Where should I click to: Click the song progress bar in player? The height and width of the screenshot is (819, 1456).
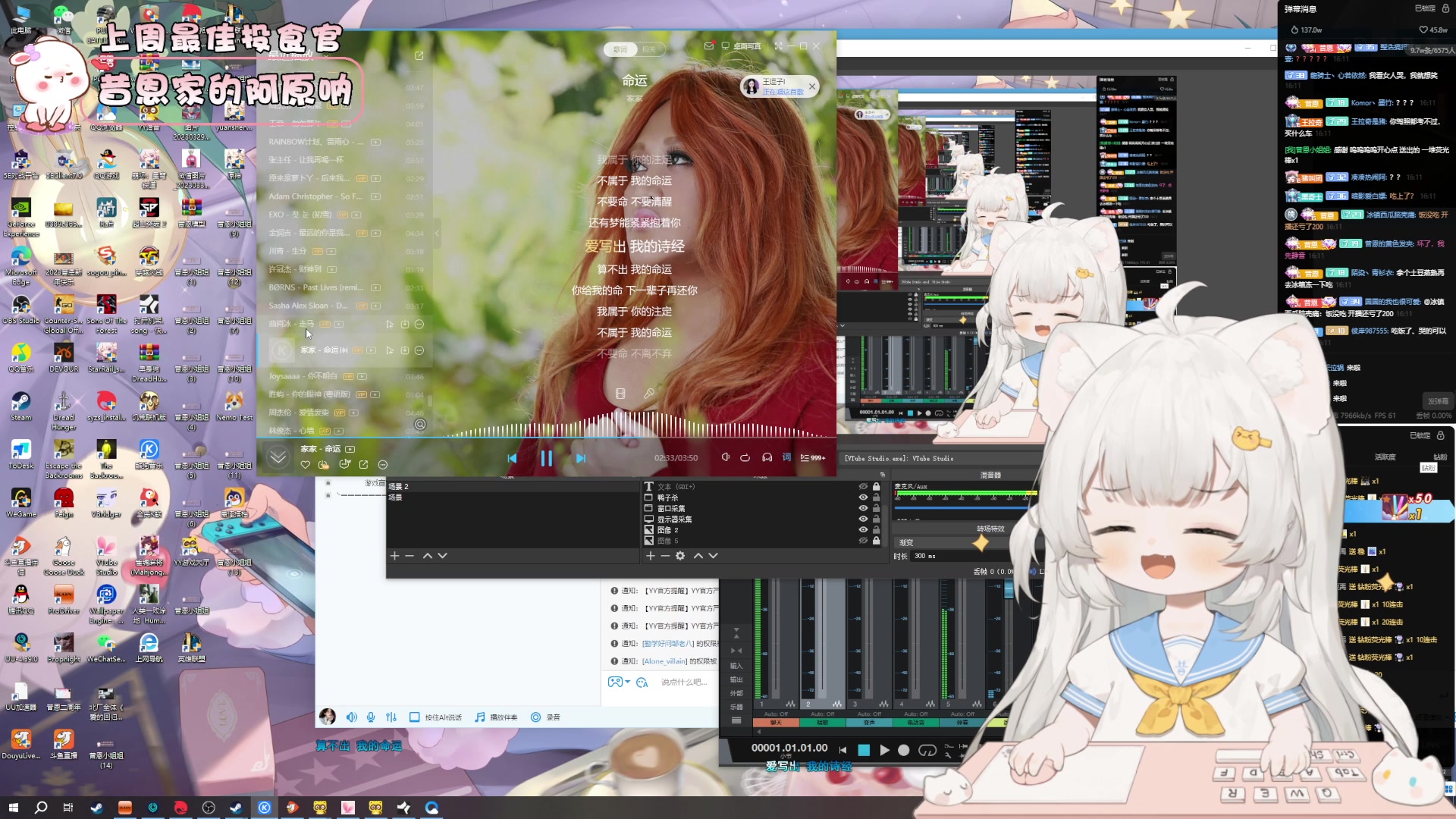[546, 438]
